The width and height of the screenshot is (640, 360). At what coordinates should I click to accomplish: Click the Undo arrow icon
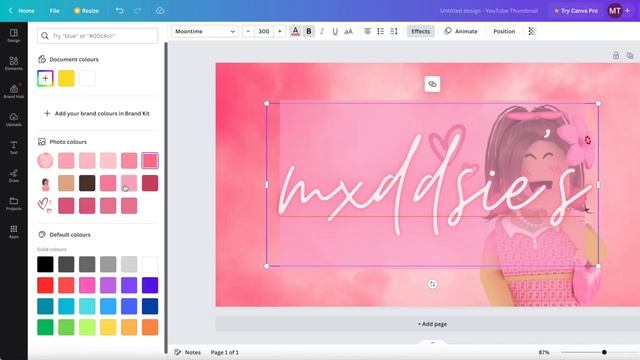[x=119, y=11]
